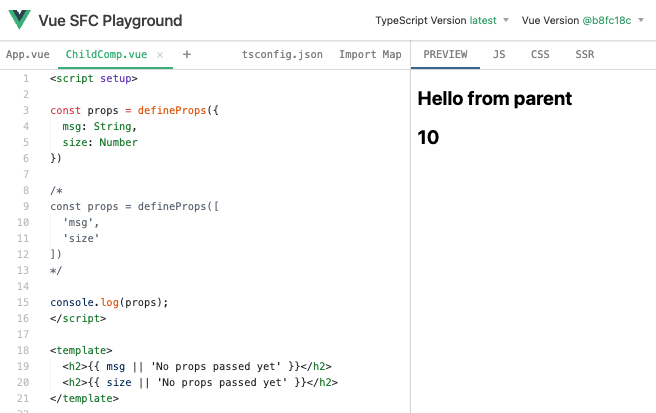Show the JS output tab
656x413 pixels.
(x=499, y=54)
